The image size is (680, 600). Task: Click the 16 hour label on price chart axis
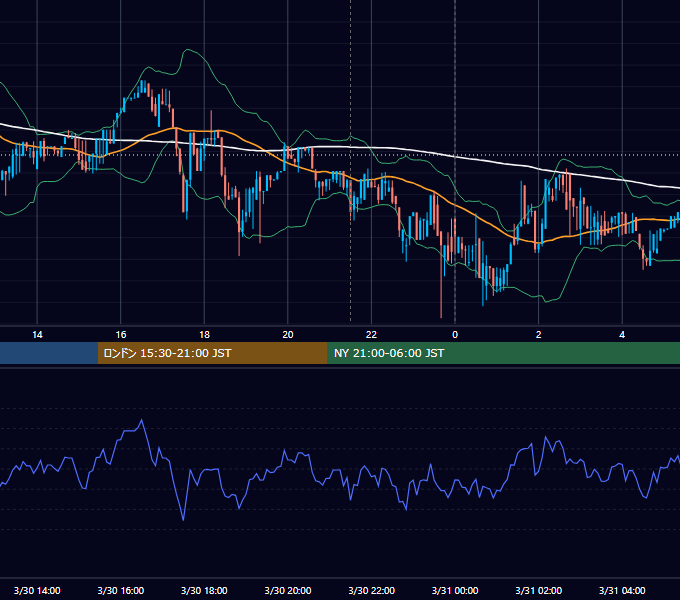coord(121,335)
